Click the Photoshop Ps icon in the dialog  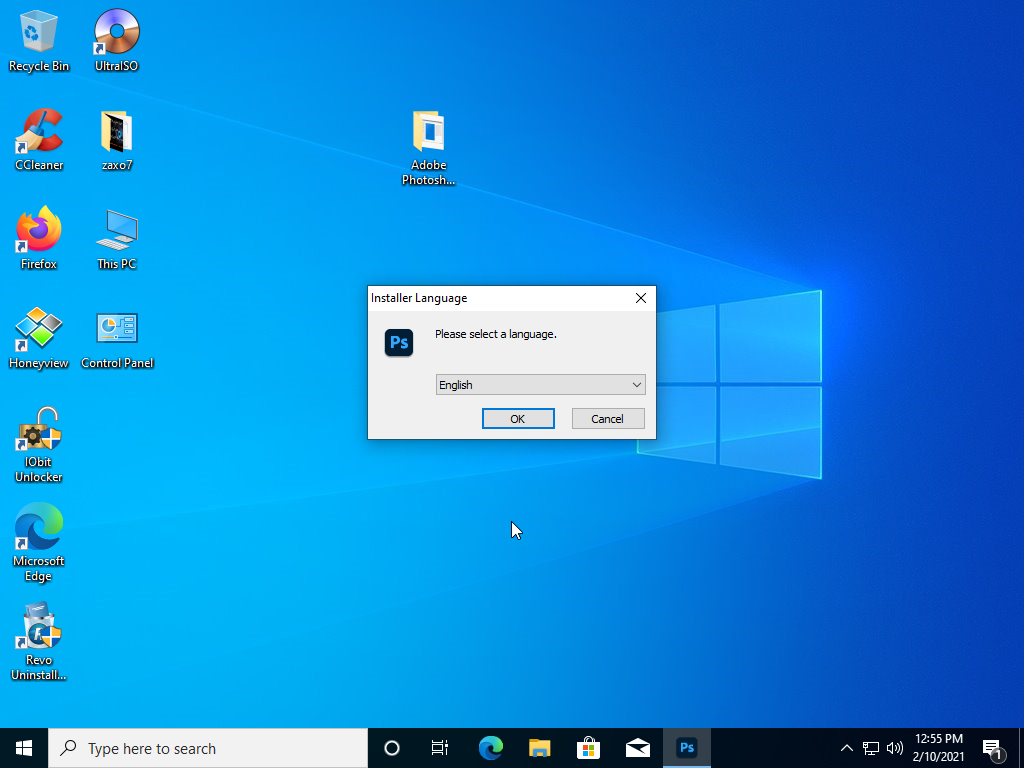pyautogui.click(x=399, y=342)
